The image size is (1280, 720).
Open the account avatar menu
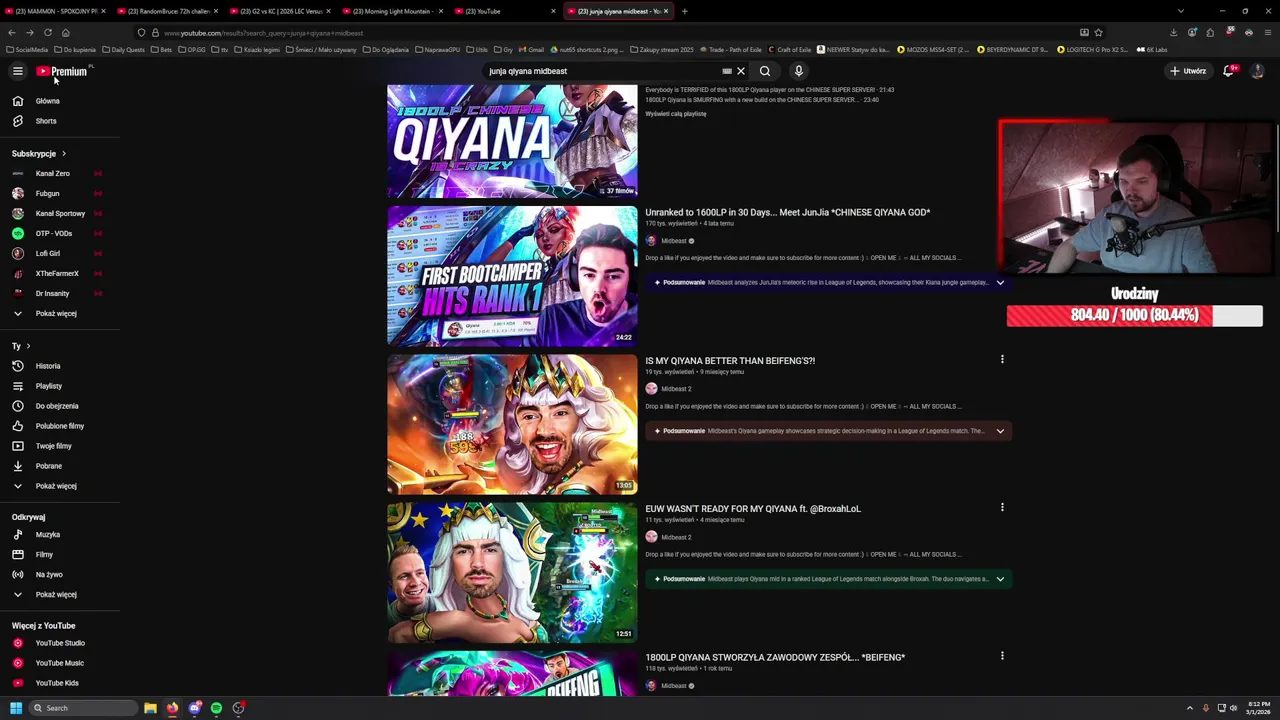point(1258,71)
